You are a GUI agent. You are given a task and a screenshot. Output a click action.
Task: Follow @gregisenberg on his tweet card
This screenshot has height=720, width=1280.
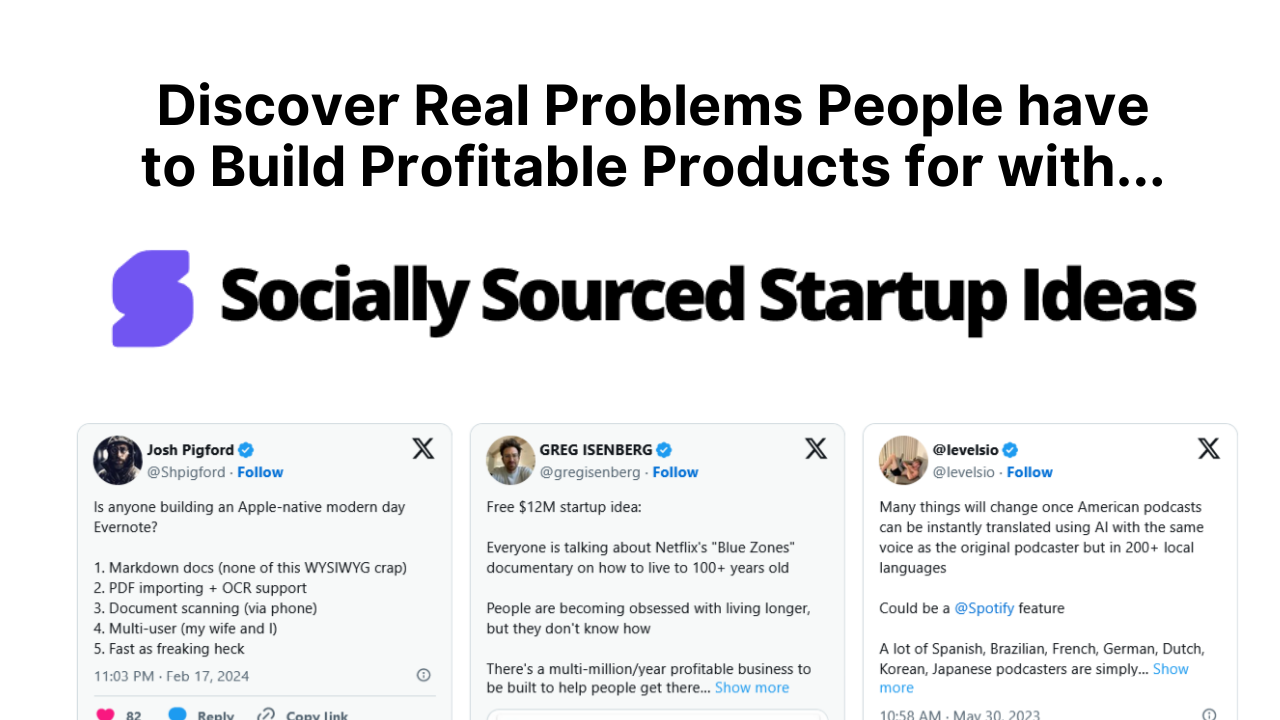675,471
